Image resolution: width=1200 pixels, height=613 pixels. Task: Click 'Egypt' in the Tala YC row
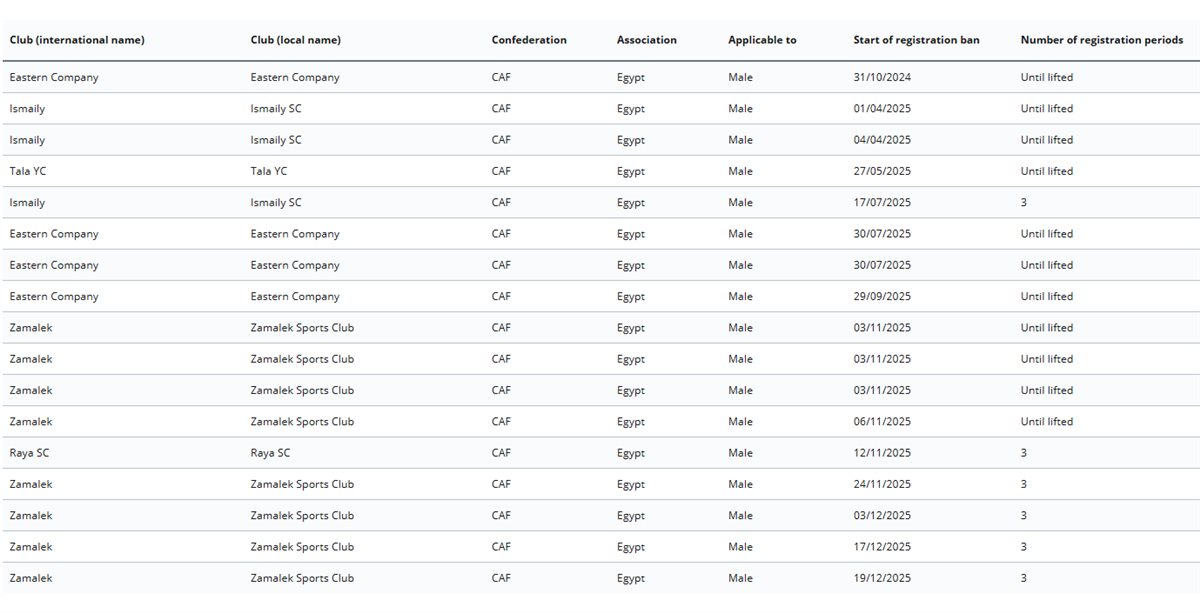[631, 171]
